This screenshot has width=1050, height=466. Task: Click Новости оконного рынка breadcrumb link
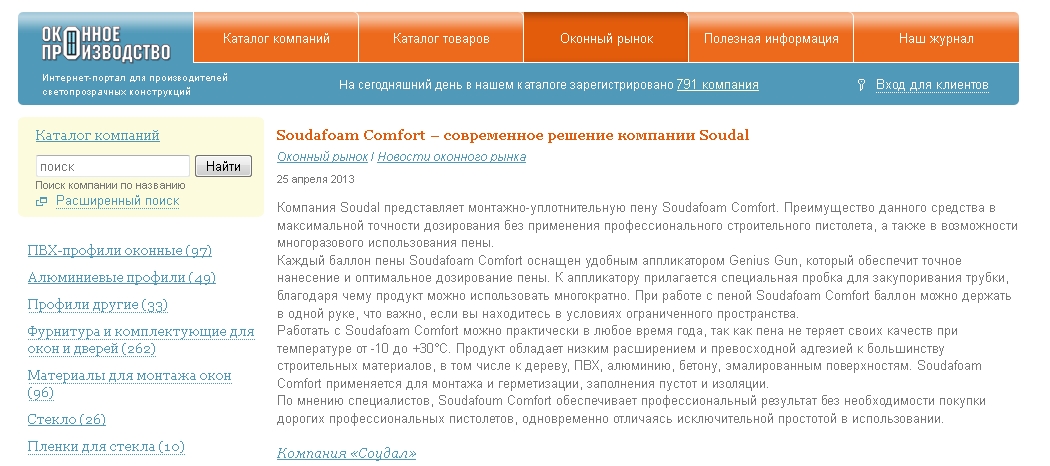click(x=451, y=157)
